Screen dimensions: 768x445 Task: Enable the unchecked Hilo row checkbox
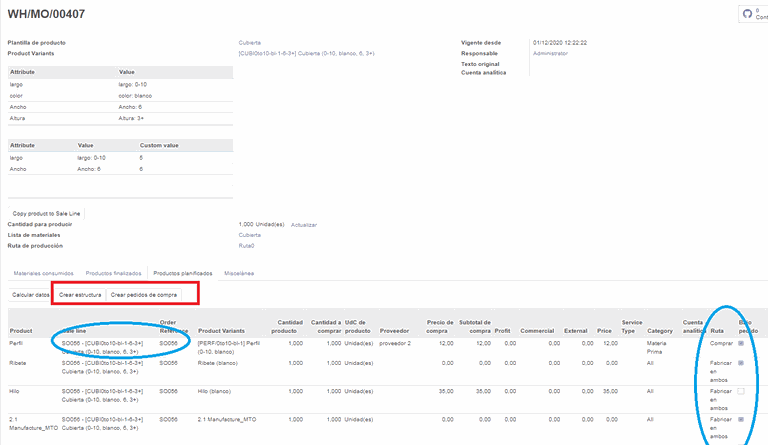point(740,392)
